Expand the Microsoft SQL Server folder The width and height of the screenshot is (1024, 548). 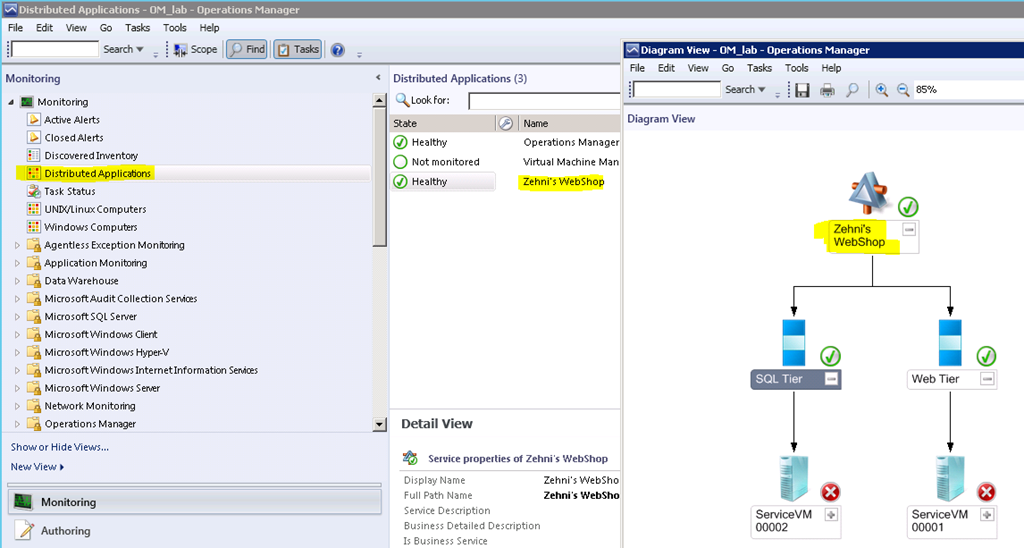tap(18, 317)
